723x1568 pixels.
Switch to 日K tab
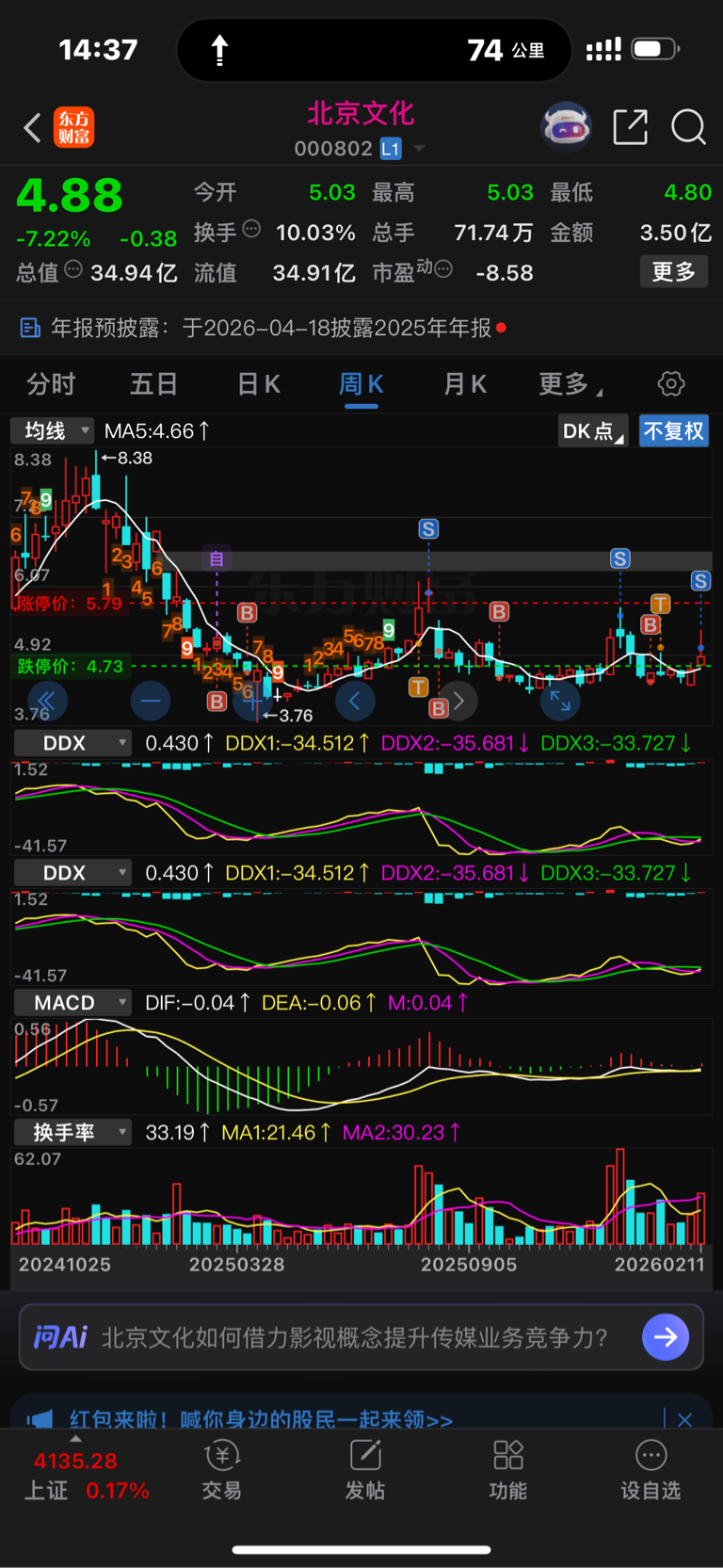click(258, 384)
